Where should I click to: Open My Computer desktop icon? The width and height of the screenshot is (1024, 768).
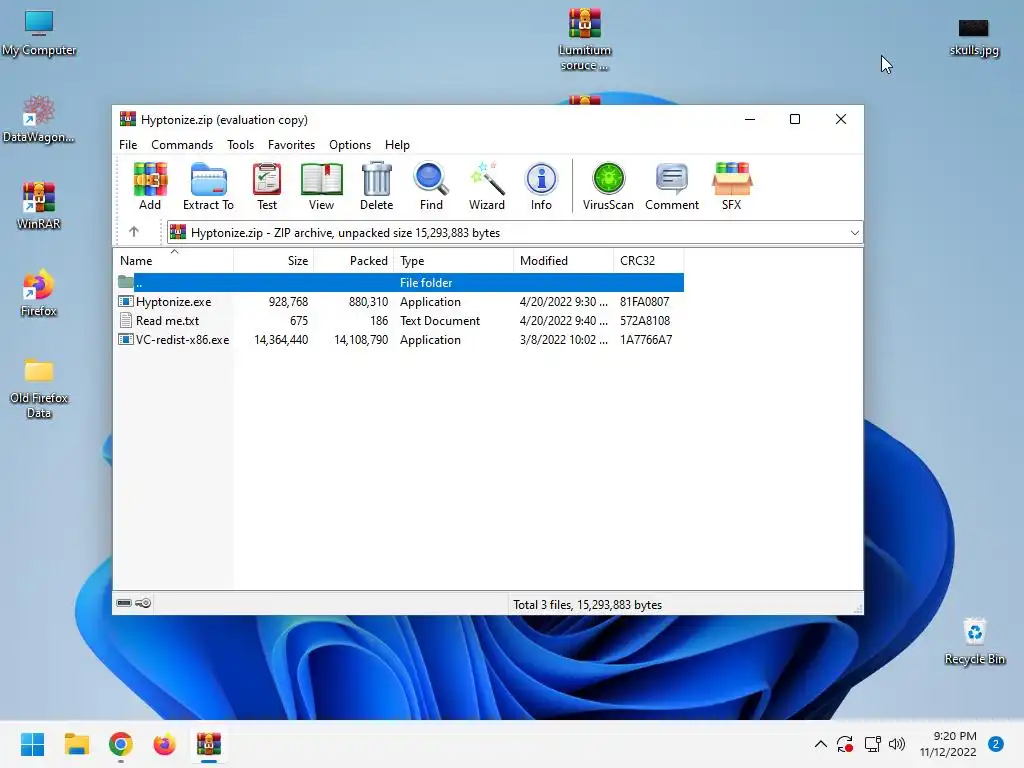tap(39, 33)
